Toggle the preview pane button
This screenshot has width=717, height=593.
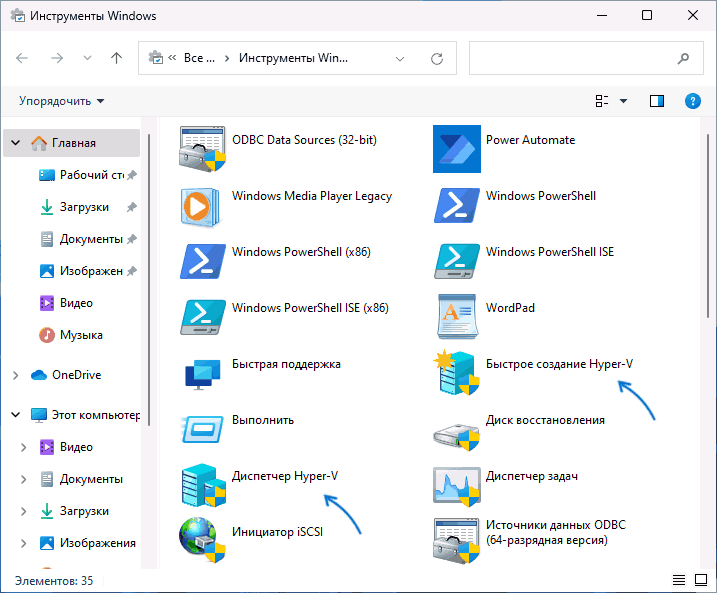[x=657, y=101]
